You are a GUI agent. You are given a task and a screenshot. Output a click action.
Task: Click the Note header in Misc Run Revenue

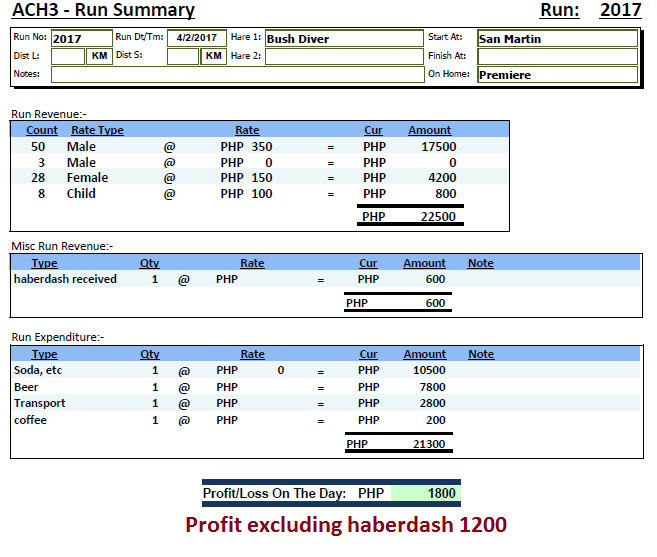(x=480, y=263)
